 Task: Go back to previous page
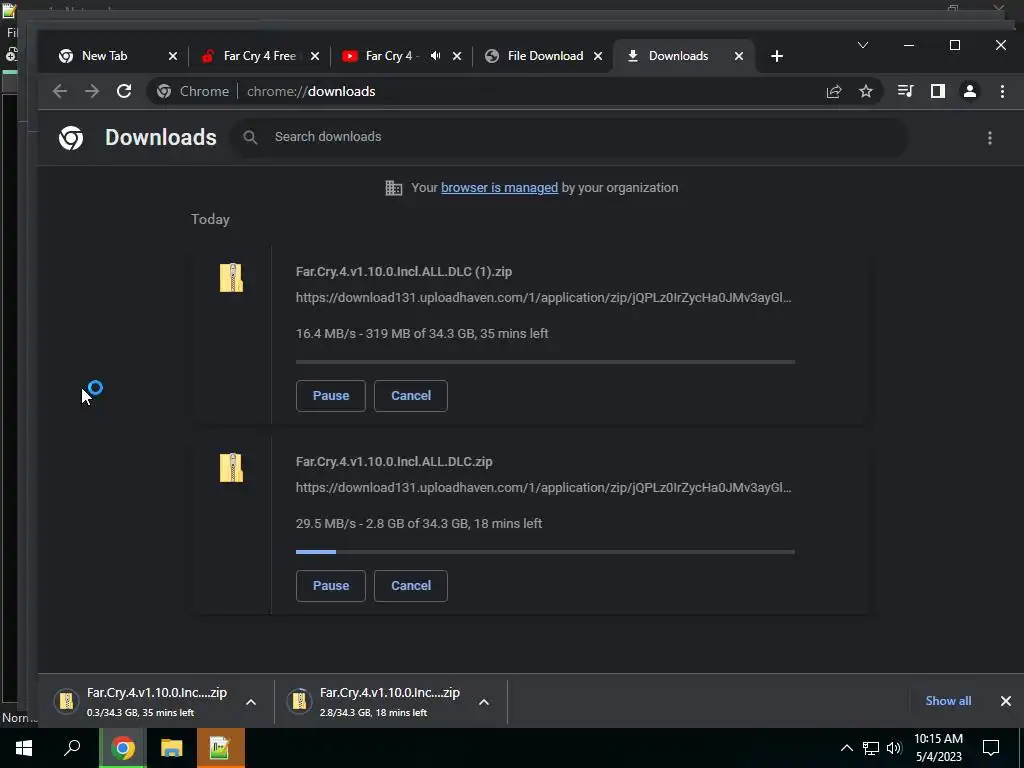(x=60, y=91)
